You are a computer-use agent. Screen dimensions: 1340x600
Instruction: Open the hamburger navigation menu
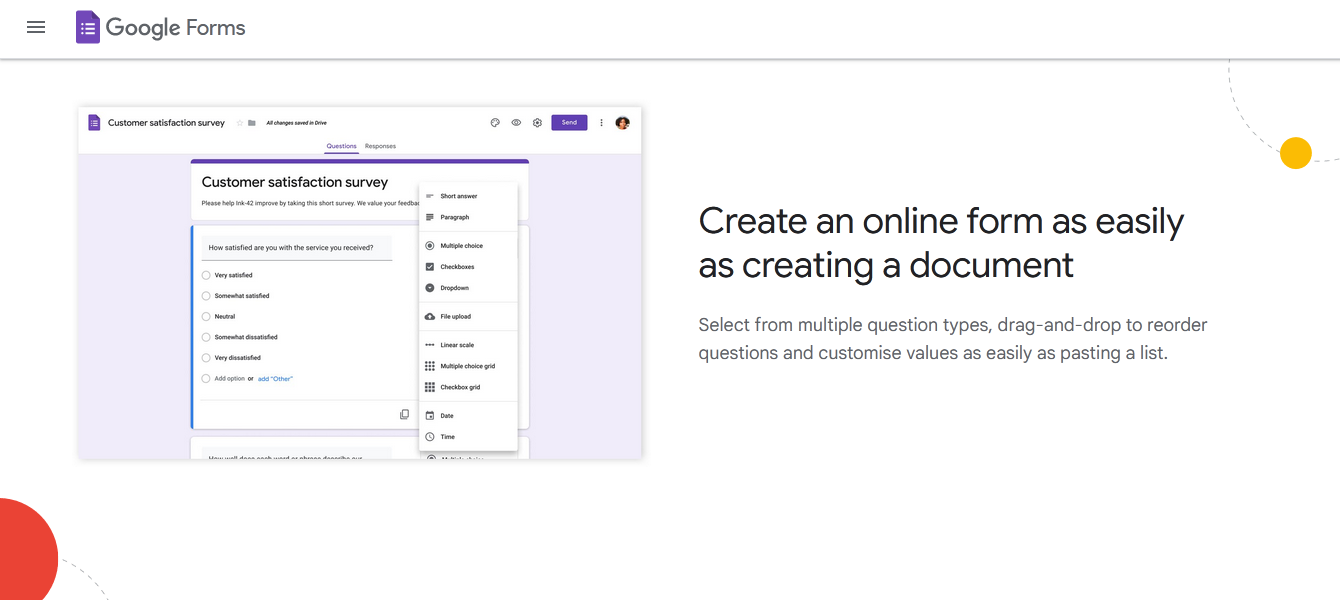pyautogui.click(x=36, y=27)
